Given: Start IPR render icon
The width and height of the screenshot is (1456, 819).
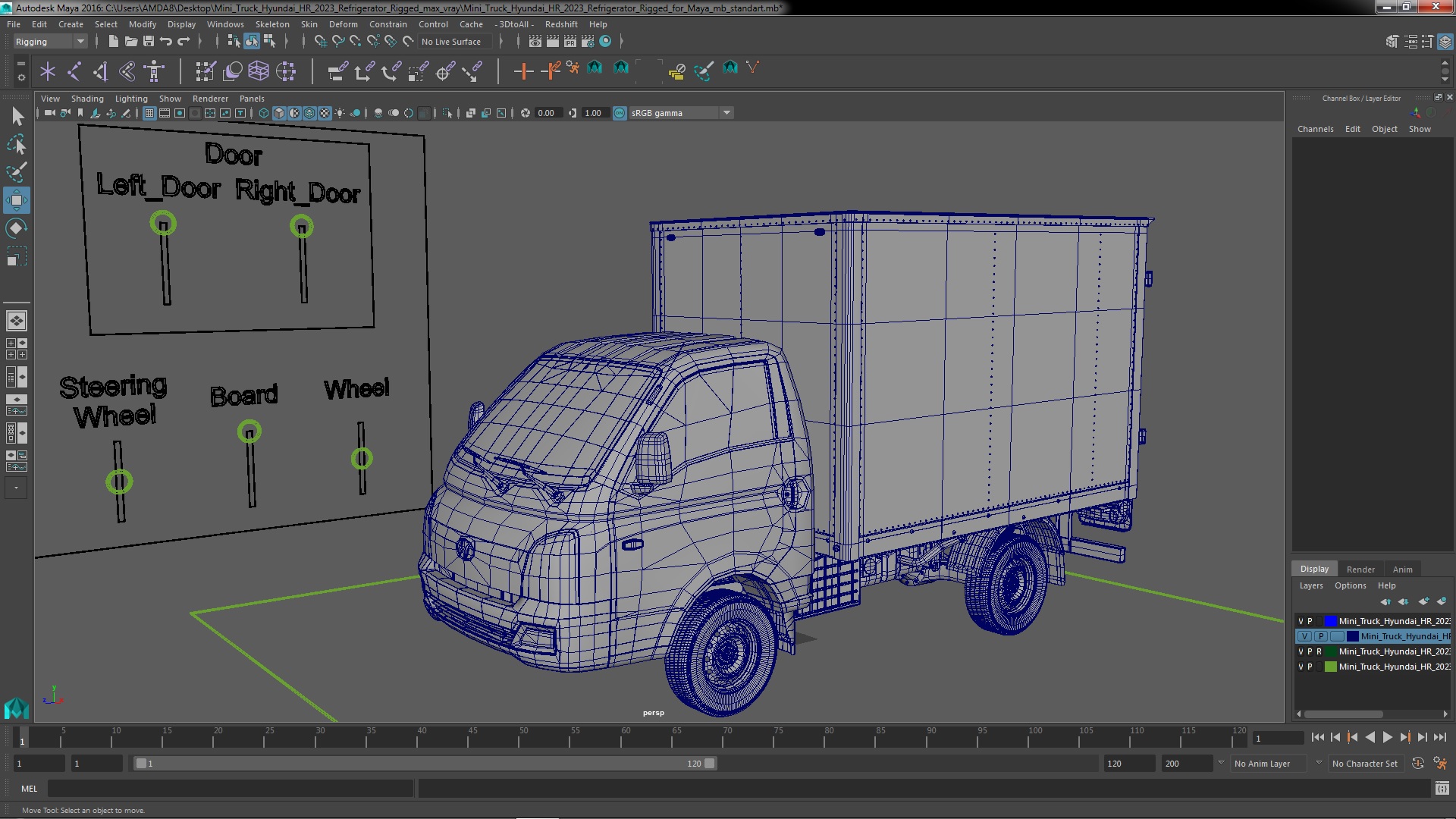Looking at the screenshot, I should point(570,41).
